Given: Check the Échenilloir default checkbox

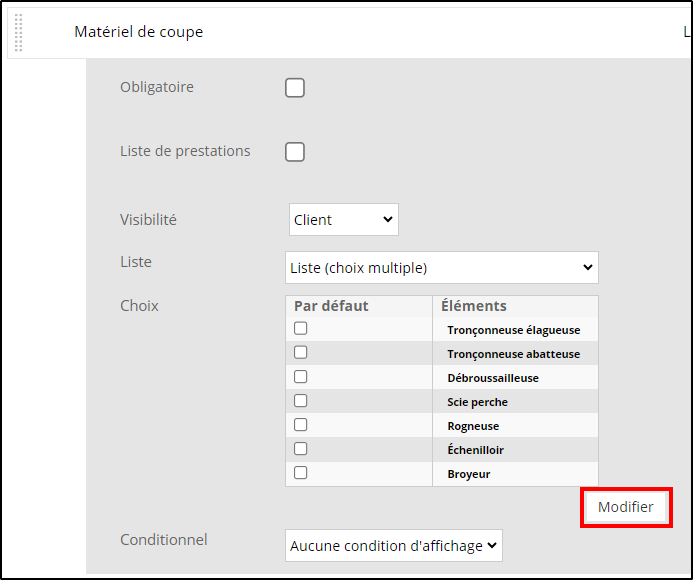Looking at the screenshot, I should (301, 449).
